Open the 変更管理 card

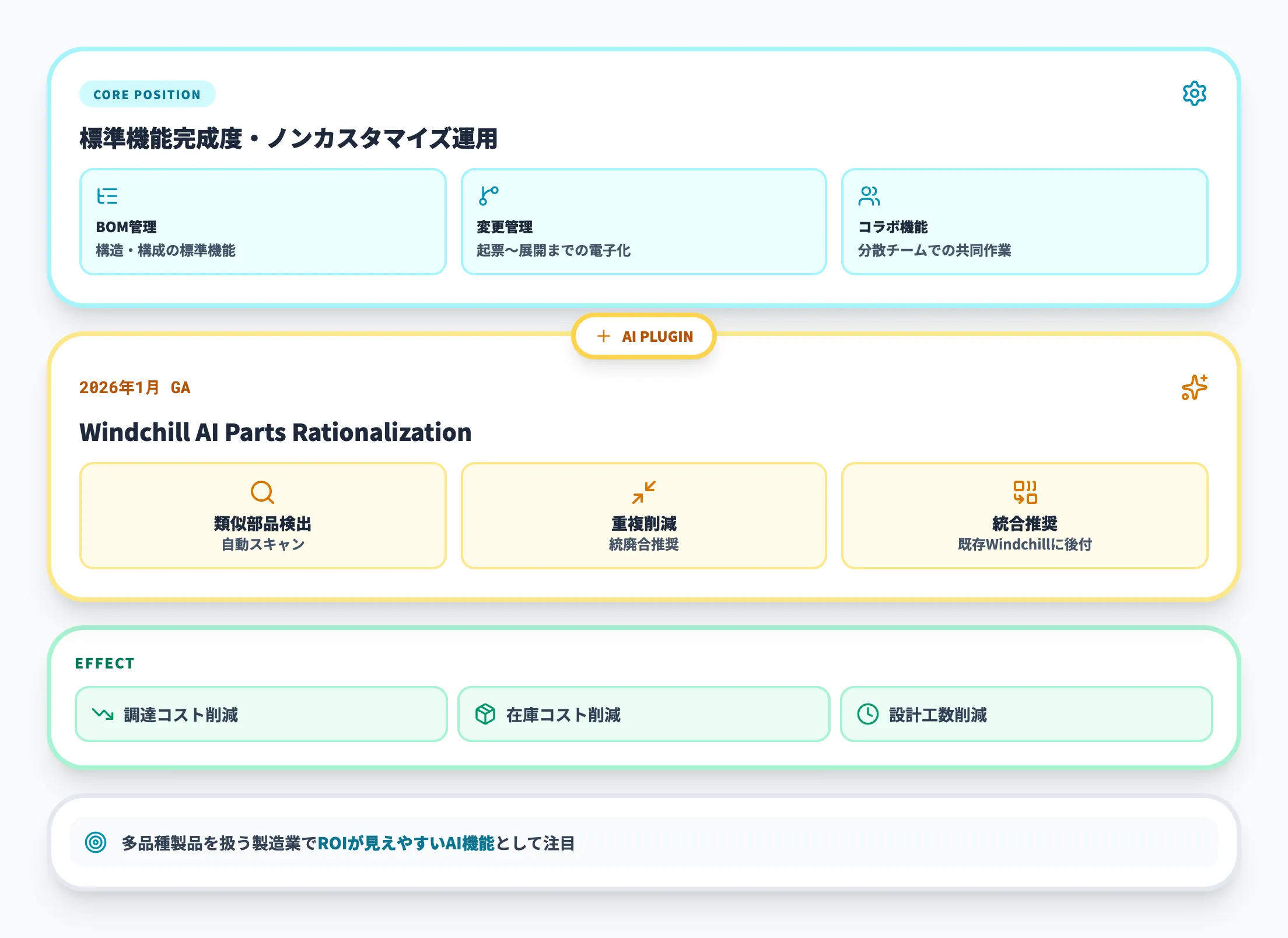click(x=644, y=222)
